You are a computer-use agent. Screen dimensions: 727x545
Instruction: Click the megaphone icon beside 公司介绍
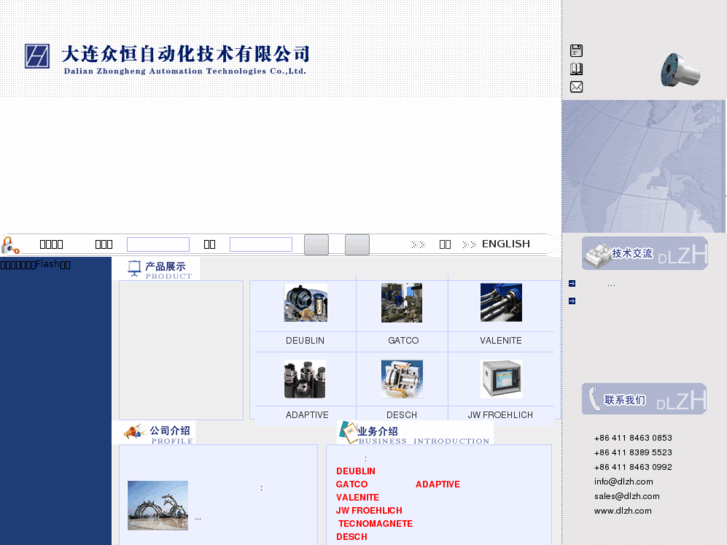pos(134,432)
